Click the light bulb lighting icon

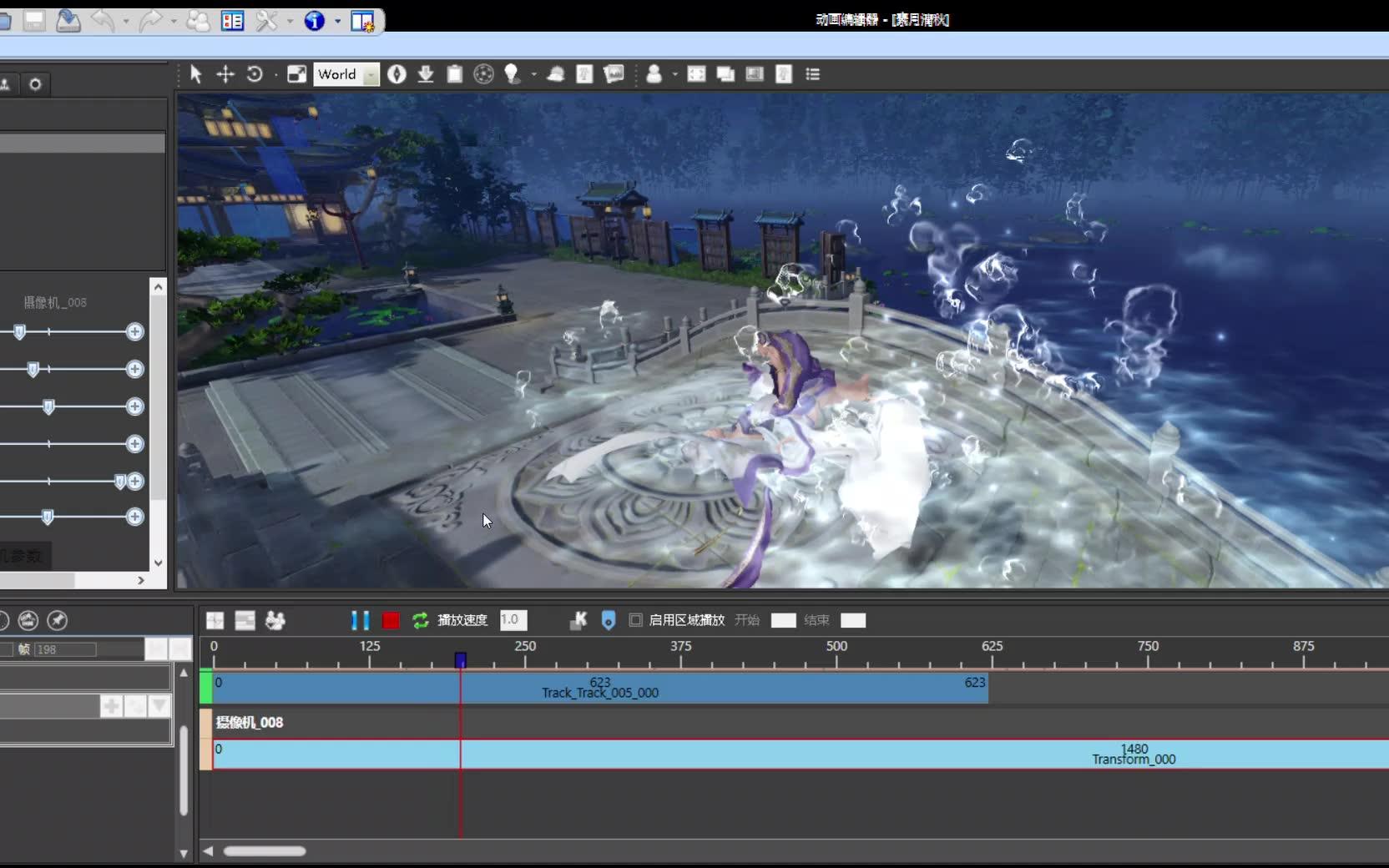tap(512, 74)
